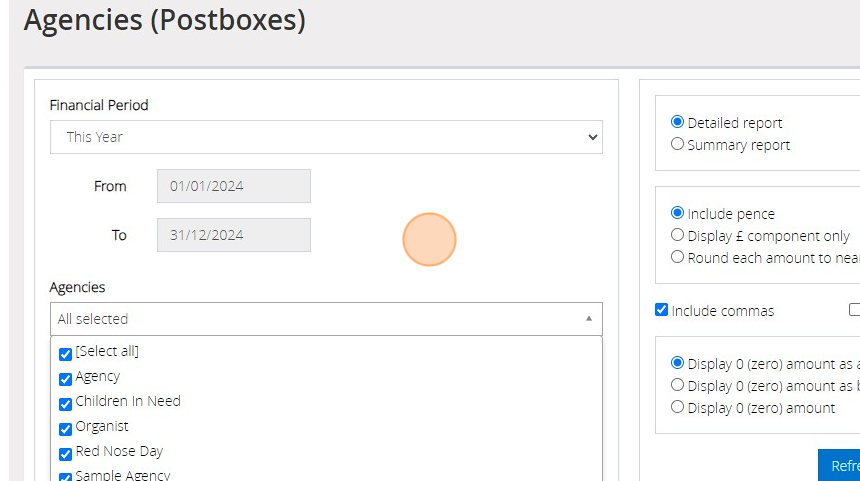Select the Summary report option
860x481 pixels.
click(677, 144)
